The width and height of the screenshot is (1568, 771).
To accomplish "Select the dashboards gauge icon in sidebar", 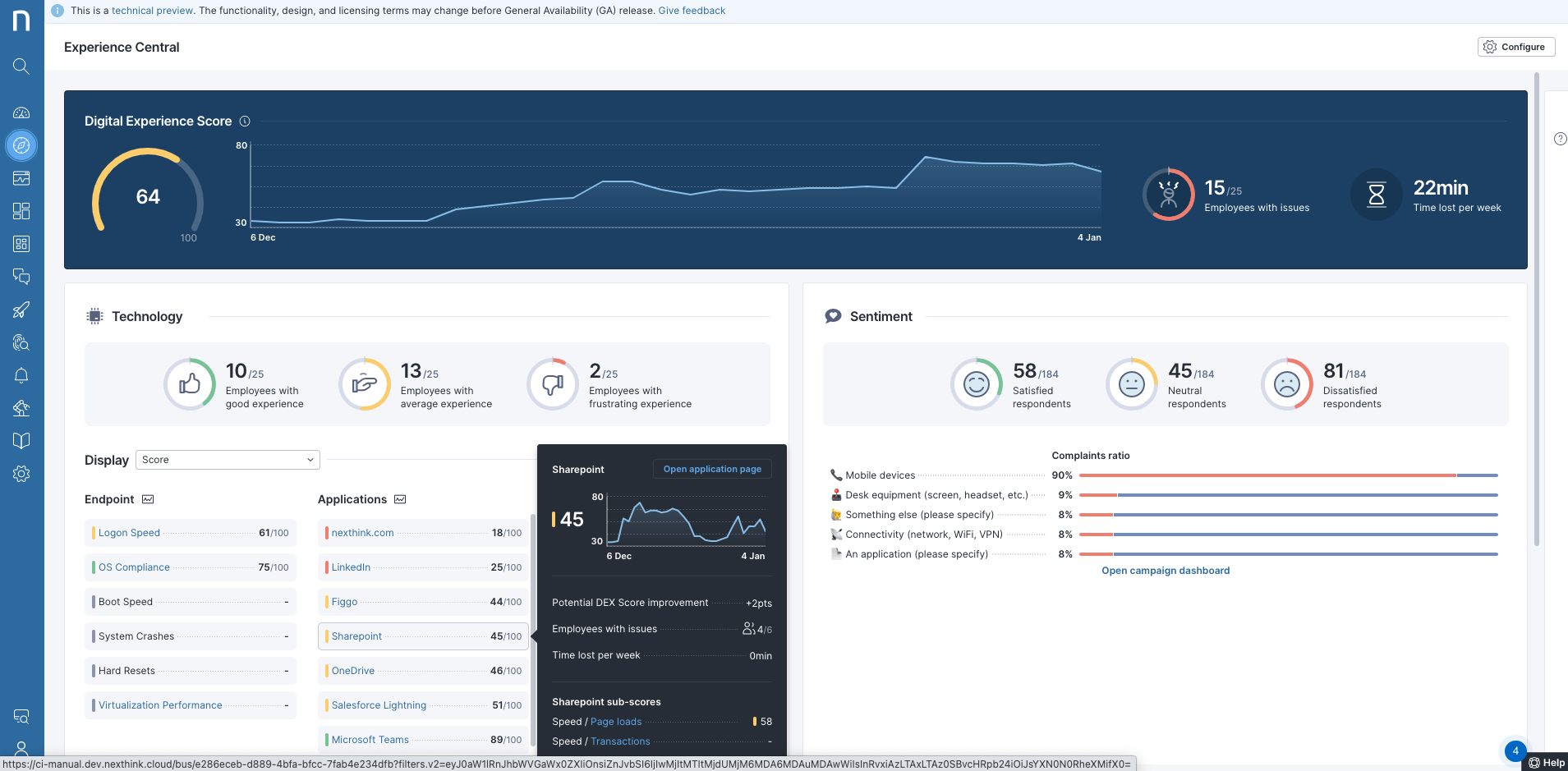I will tap(22, 112).
